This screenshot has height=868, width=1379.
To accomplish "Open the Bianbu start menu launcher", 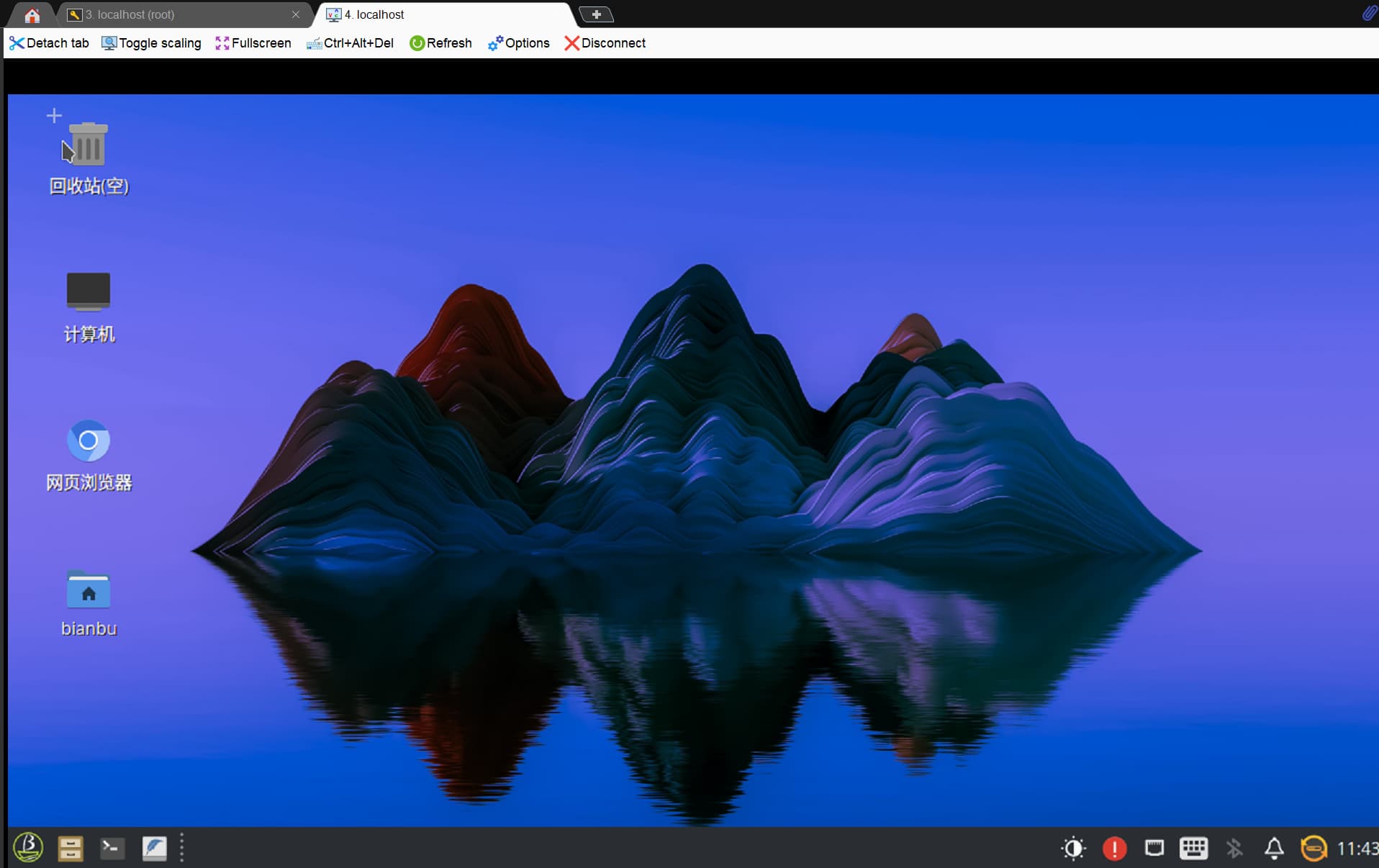I will tap(28, 848).
